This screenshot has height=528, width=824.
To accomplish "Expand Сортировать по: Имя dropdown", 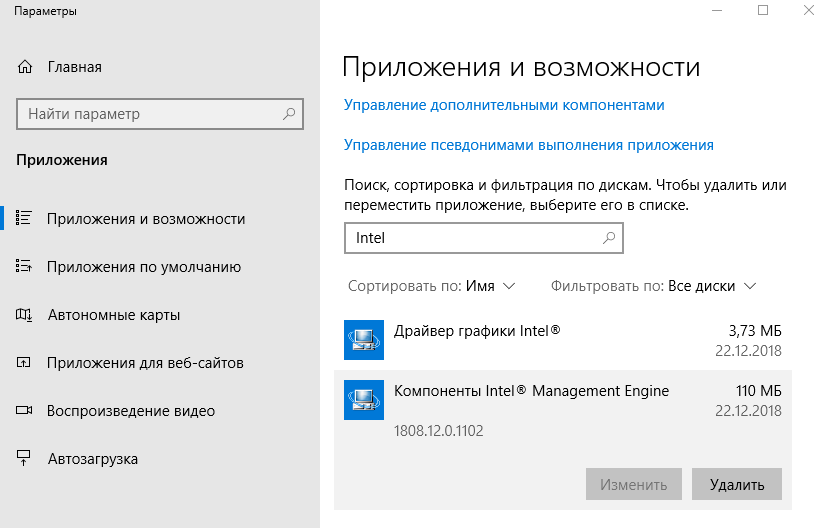I will click(431, 286).
